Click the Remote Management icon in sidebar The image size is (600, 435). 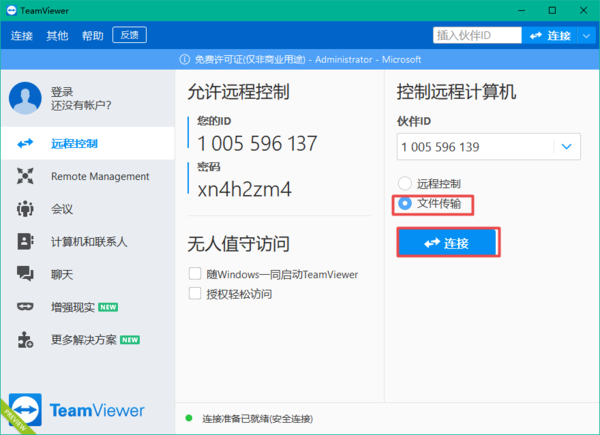tap(26, 176)
